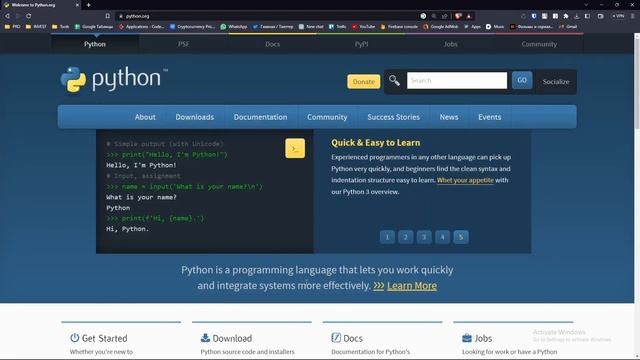640x360 pixels.
Task: Open the Events navigation menu
Action: click(489, 117)
